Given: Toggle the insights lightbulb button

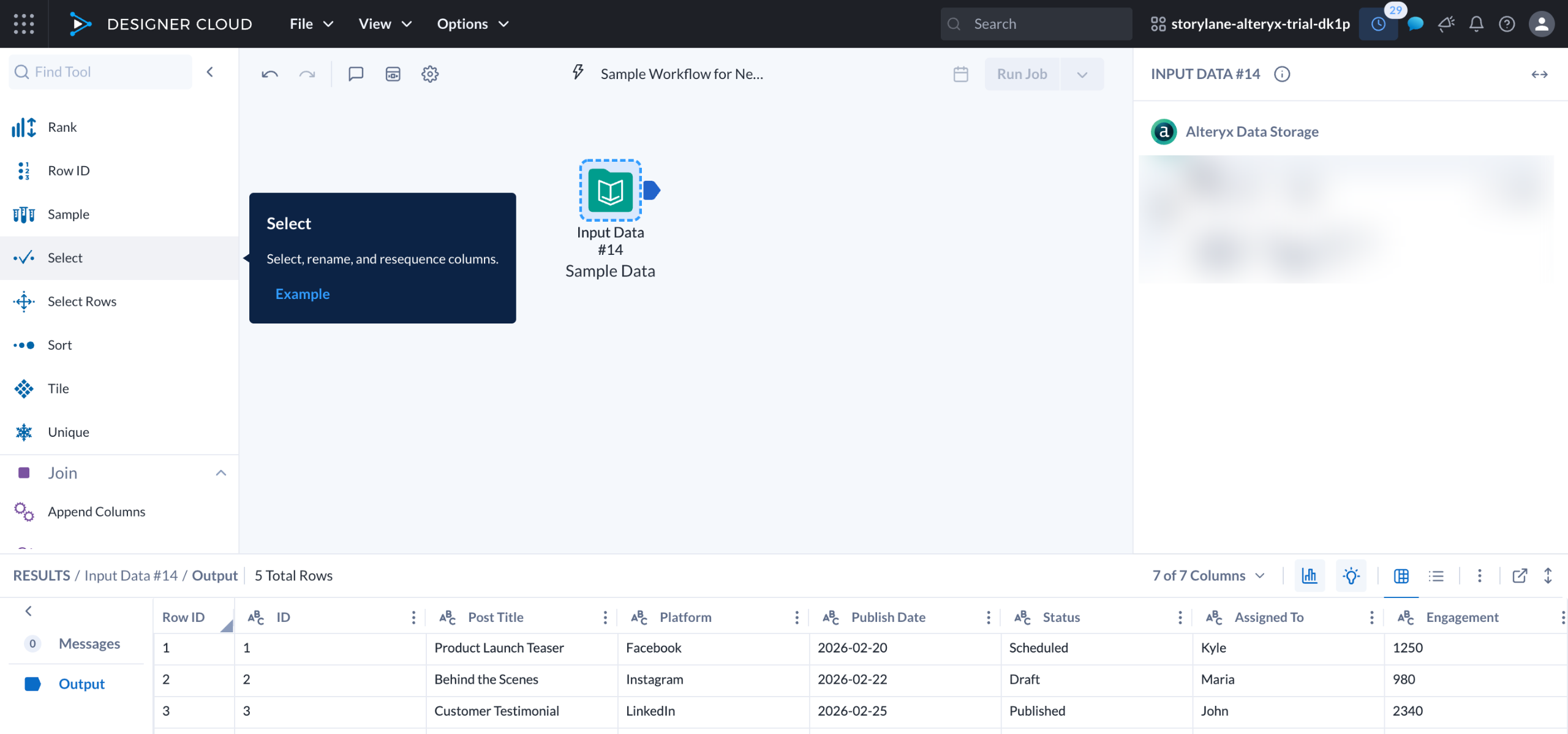Looking at the screenshot, I should click(x=1351, y=575).
